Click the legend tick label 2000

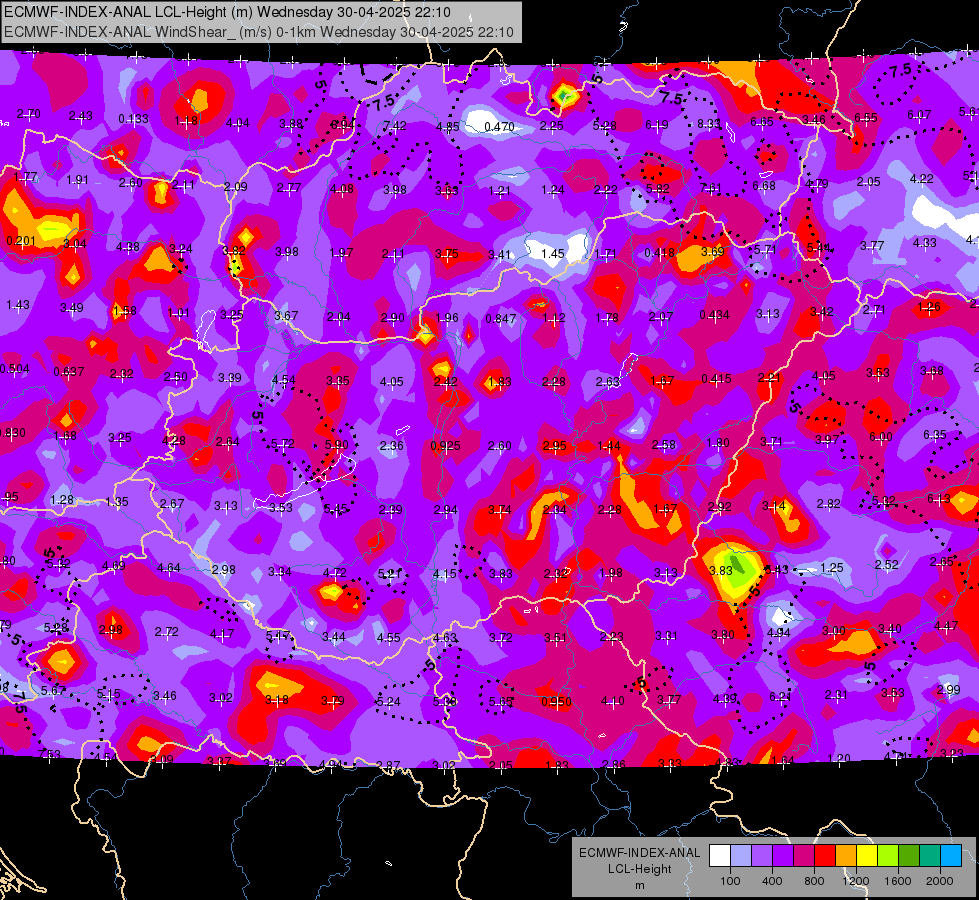click(x=940, y=881)
